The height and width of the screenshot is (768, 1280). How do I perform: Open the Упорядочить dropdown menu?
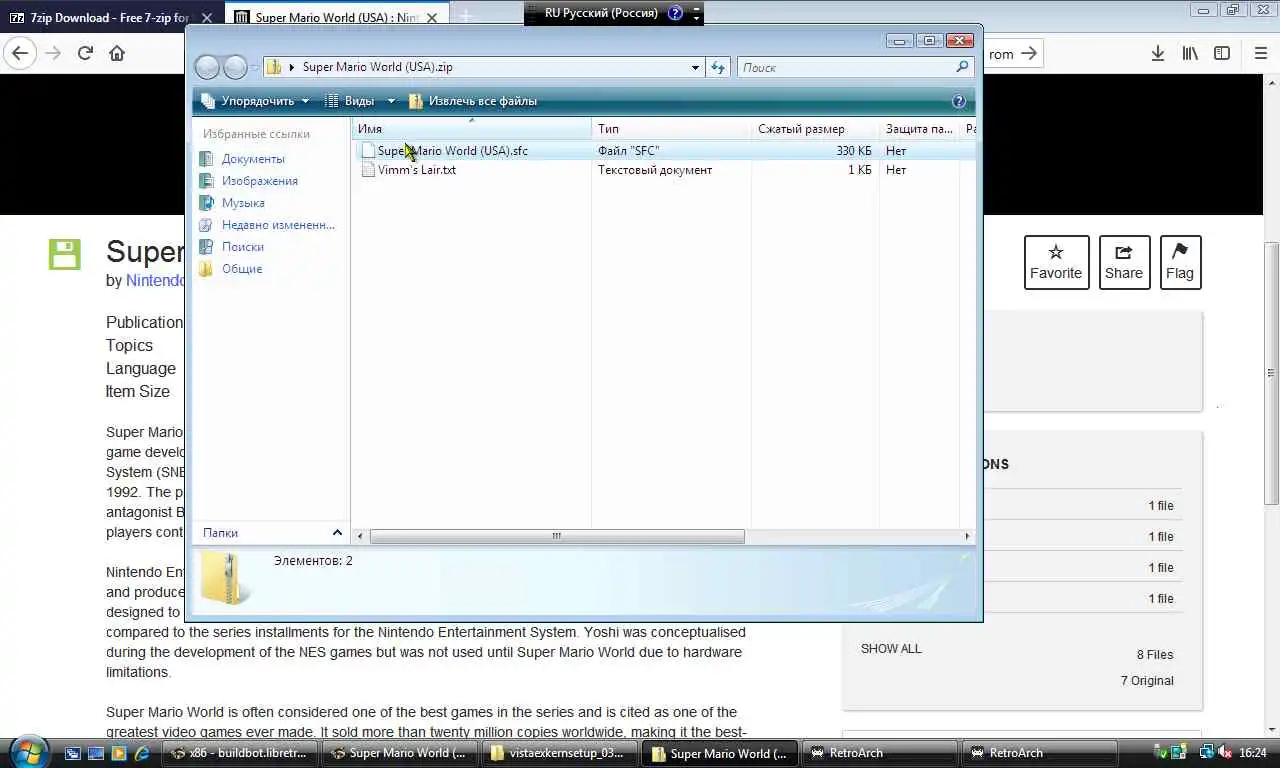coord(256,101)
